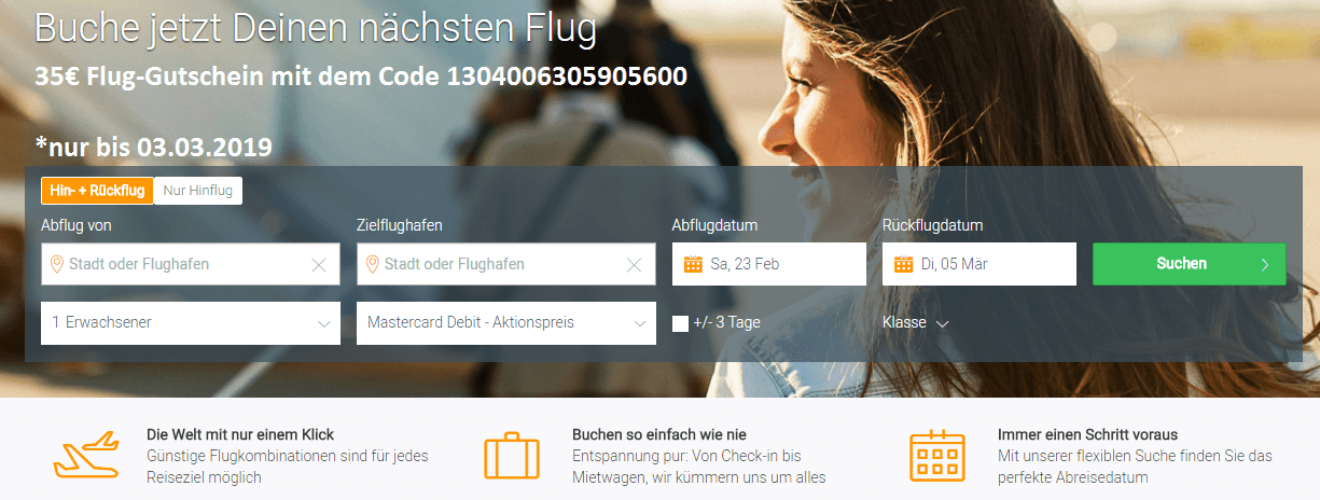Screen dimensions: 1320x500
Task: Click the location pin in Zielflughafen field
Action: tap(373, 264)
